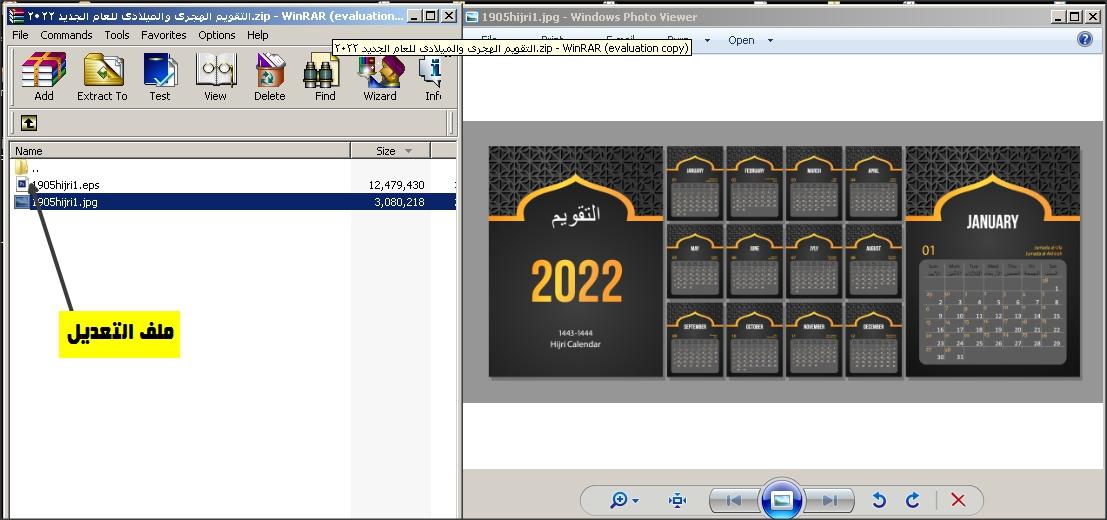Open the Commands menu
Screen dimensions: 1107x520
click(x=66, y=35)
